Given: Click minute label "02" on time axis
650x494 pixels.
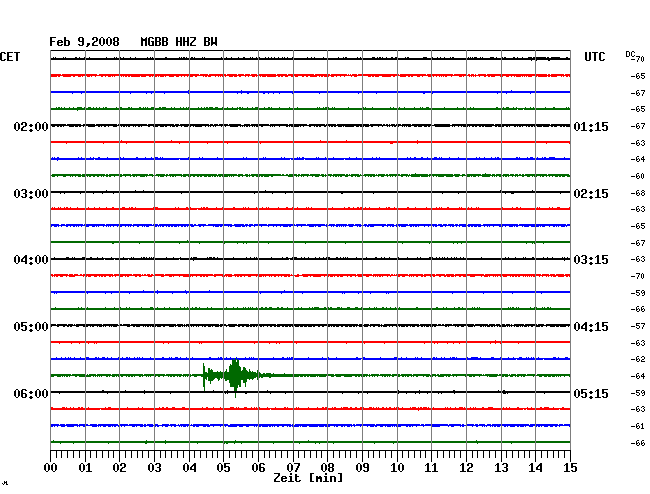Looking at the screenshot, I should tap(119, 467).
